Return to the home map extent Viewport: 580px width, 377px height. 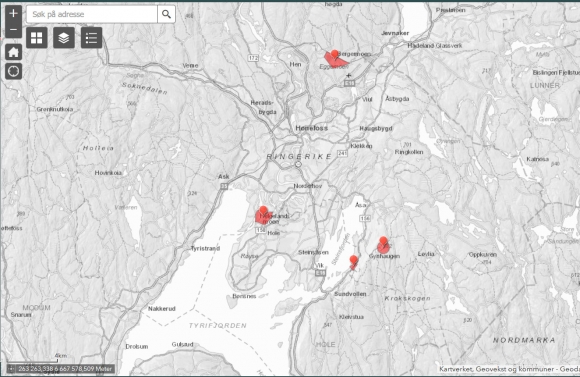pos(13,52)
